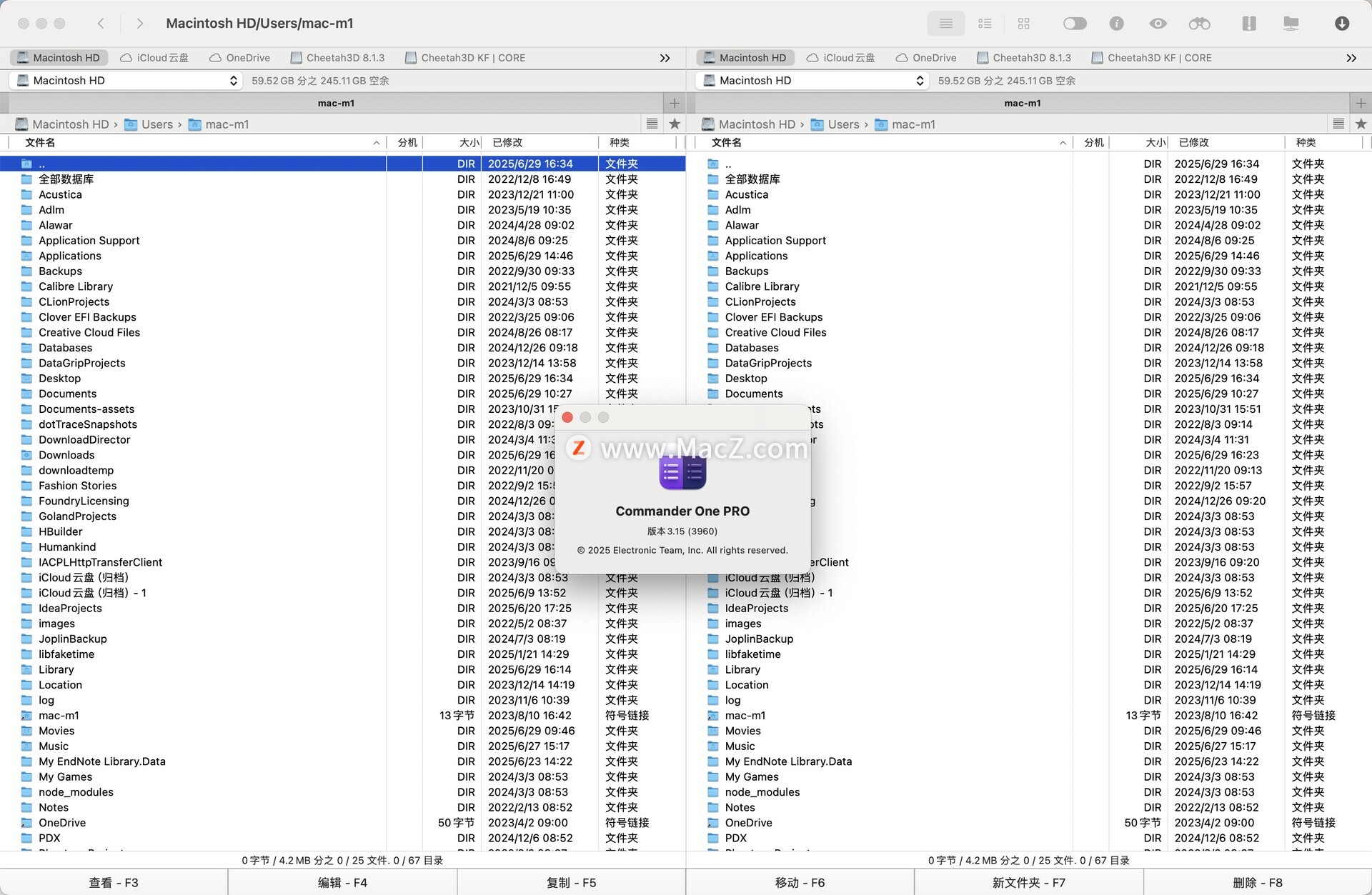Image resolution: width=1372 pixels, height=895 pixels.
Task: Select Cheetah3D 8.1.3 drive in left pane
Action: 337,58
